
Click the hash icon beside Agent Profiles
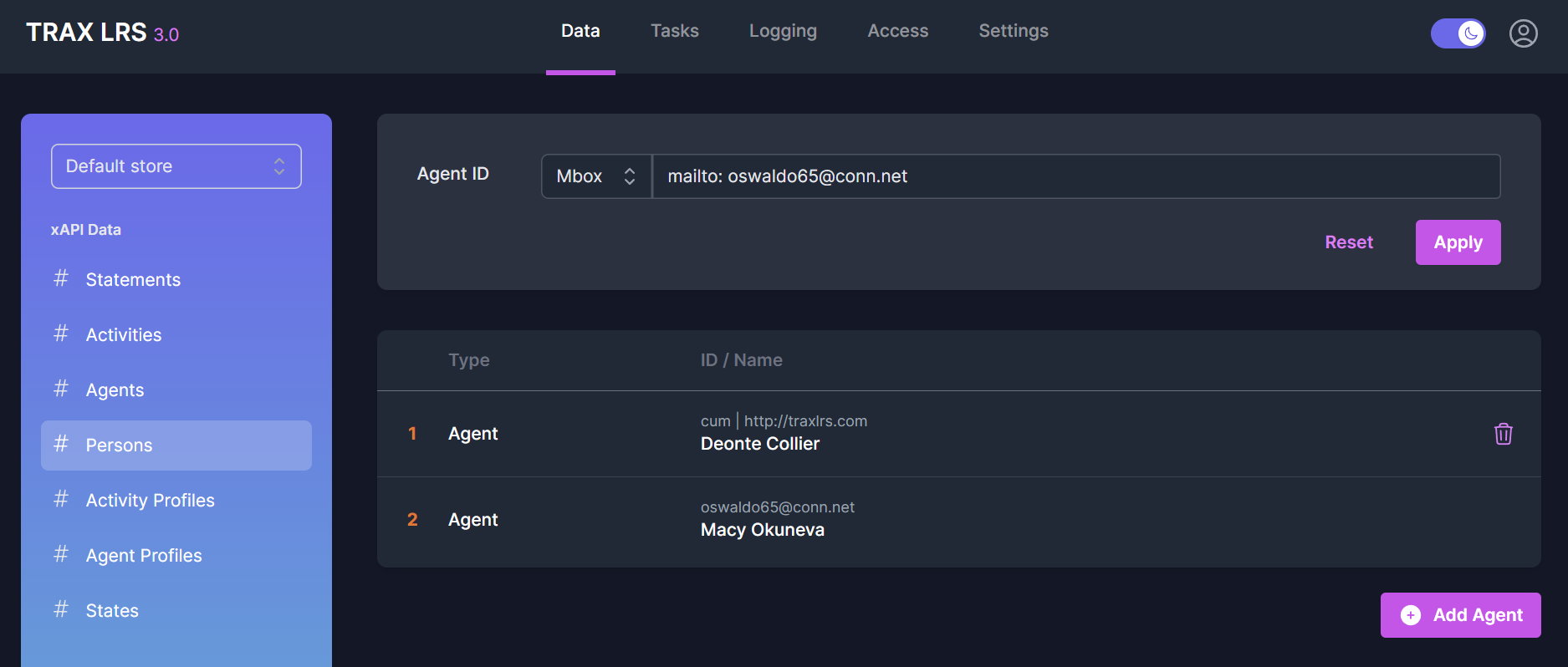coord(61,554)
